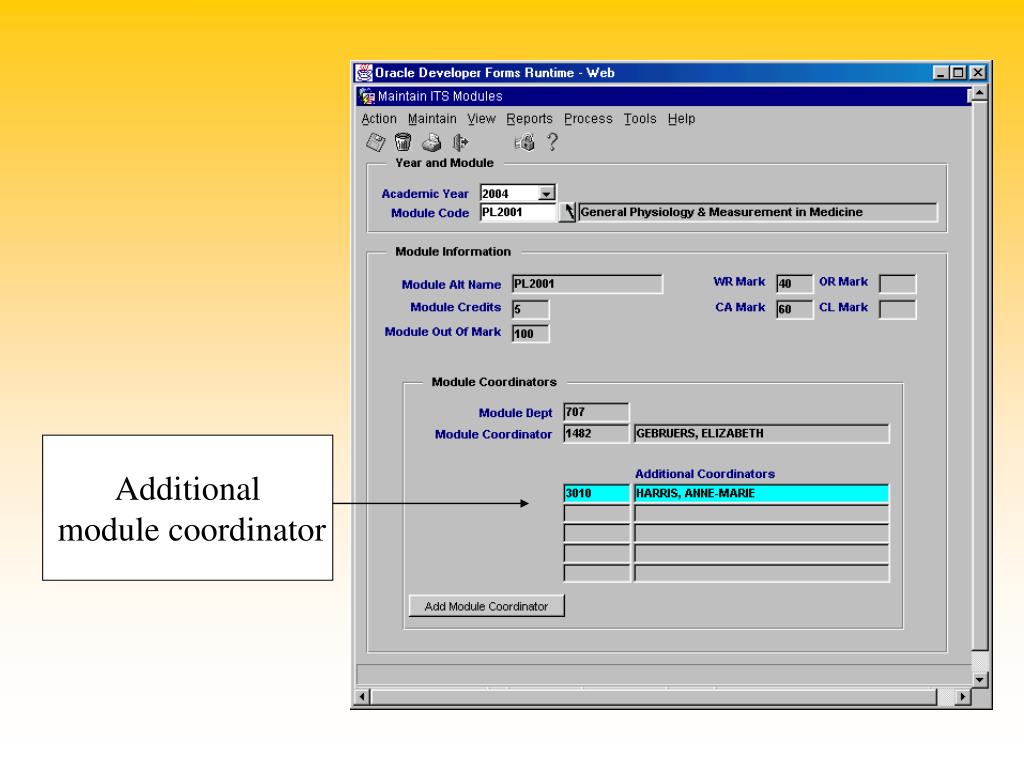Open the Help menu
This screenshot has width=1024, height=768.
[x=681, y=119]
